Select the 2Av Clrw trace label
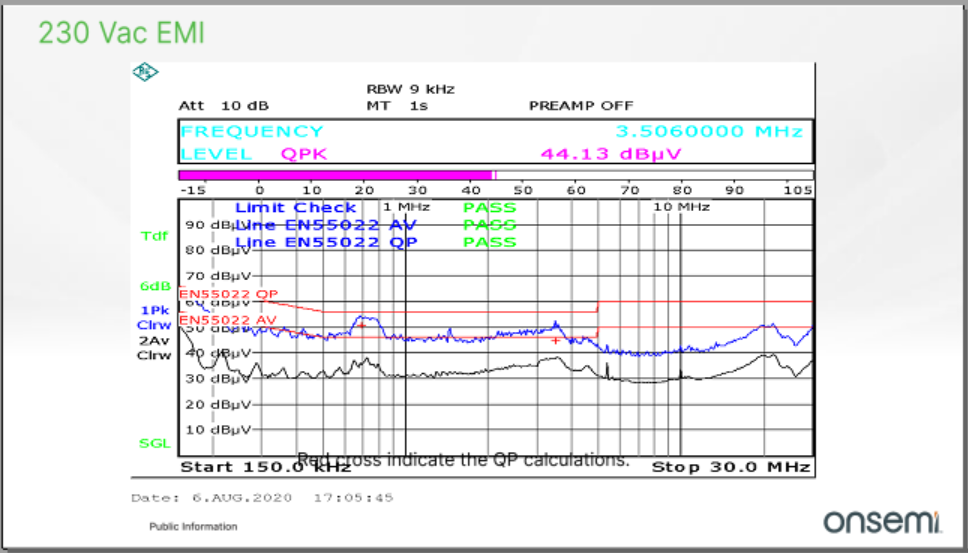 [154, 347]
